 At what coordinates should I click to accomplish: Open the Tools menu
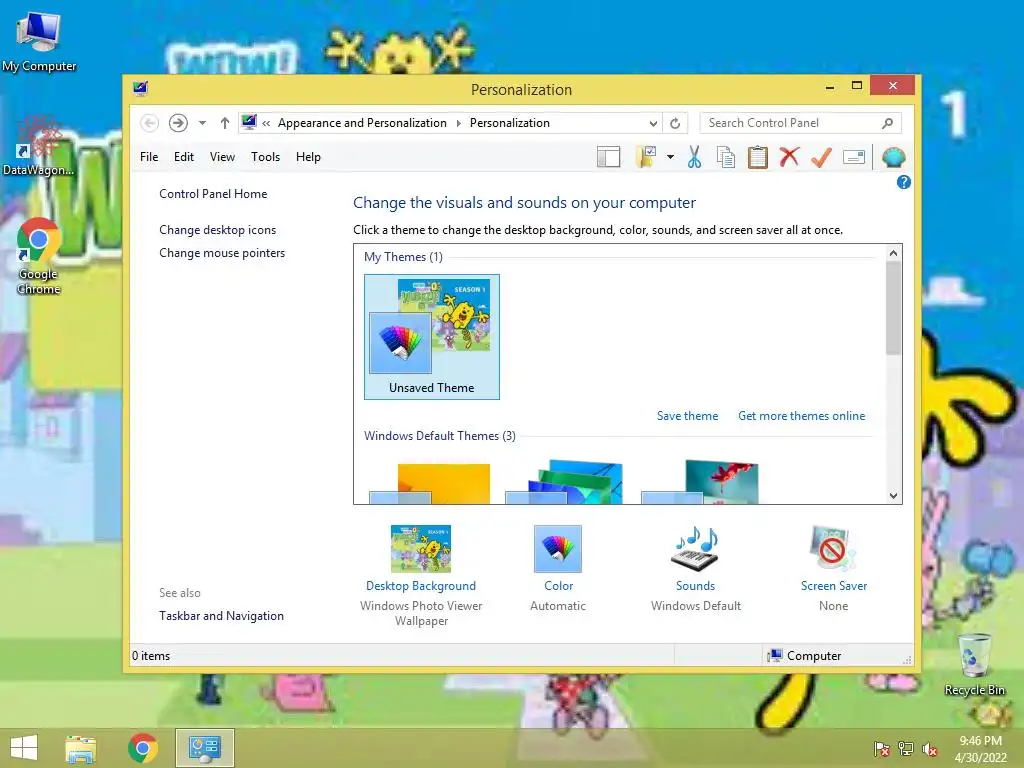point(265,157)
